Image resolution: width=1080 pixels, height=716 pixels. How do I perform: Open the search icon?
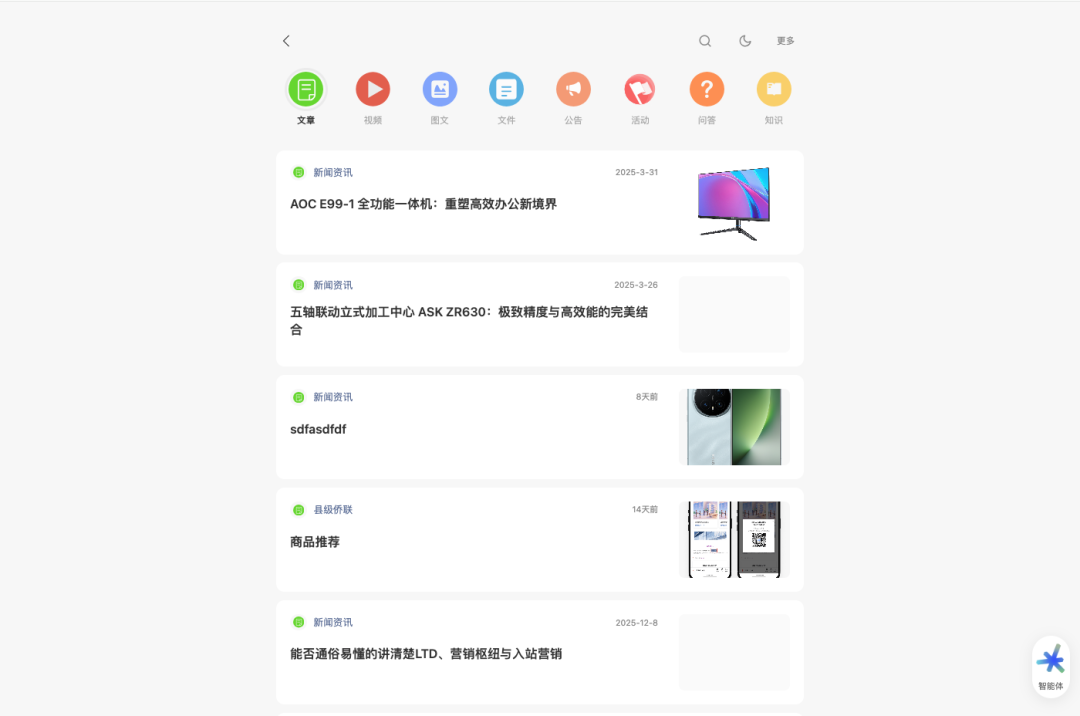click(x=705, y=41)
